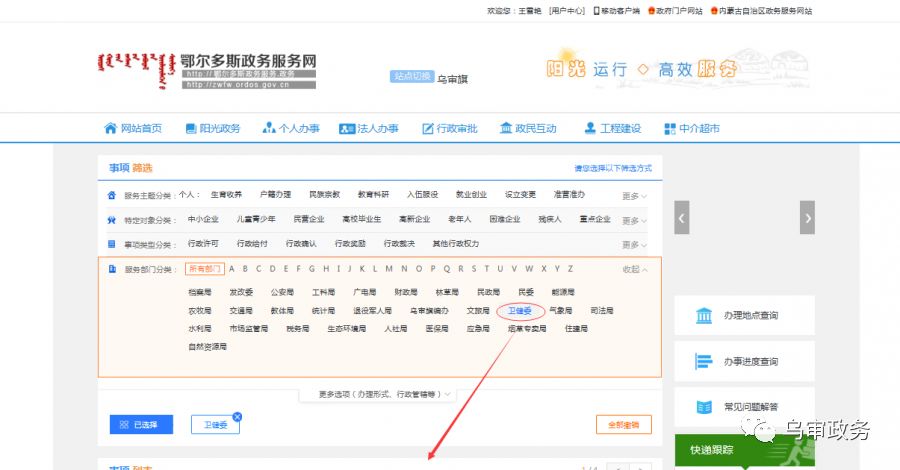
Task: Switch to the 个人办事 tab
Action: 291,129
